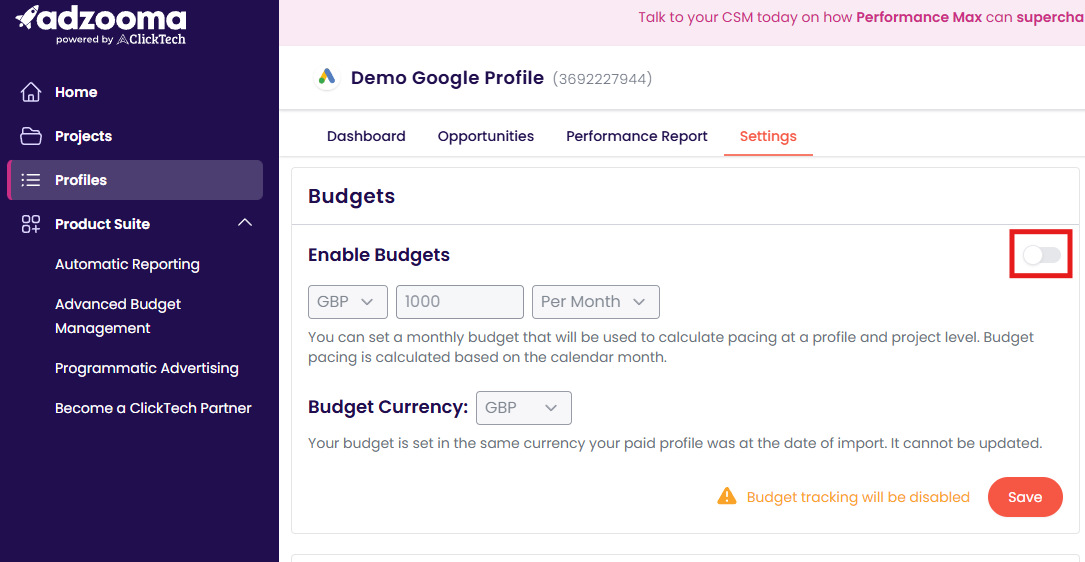Click the budget amount input field
The image size is (1085, 562).
coord(459,302)
